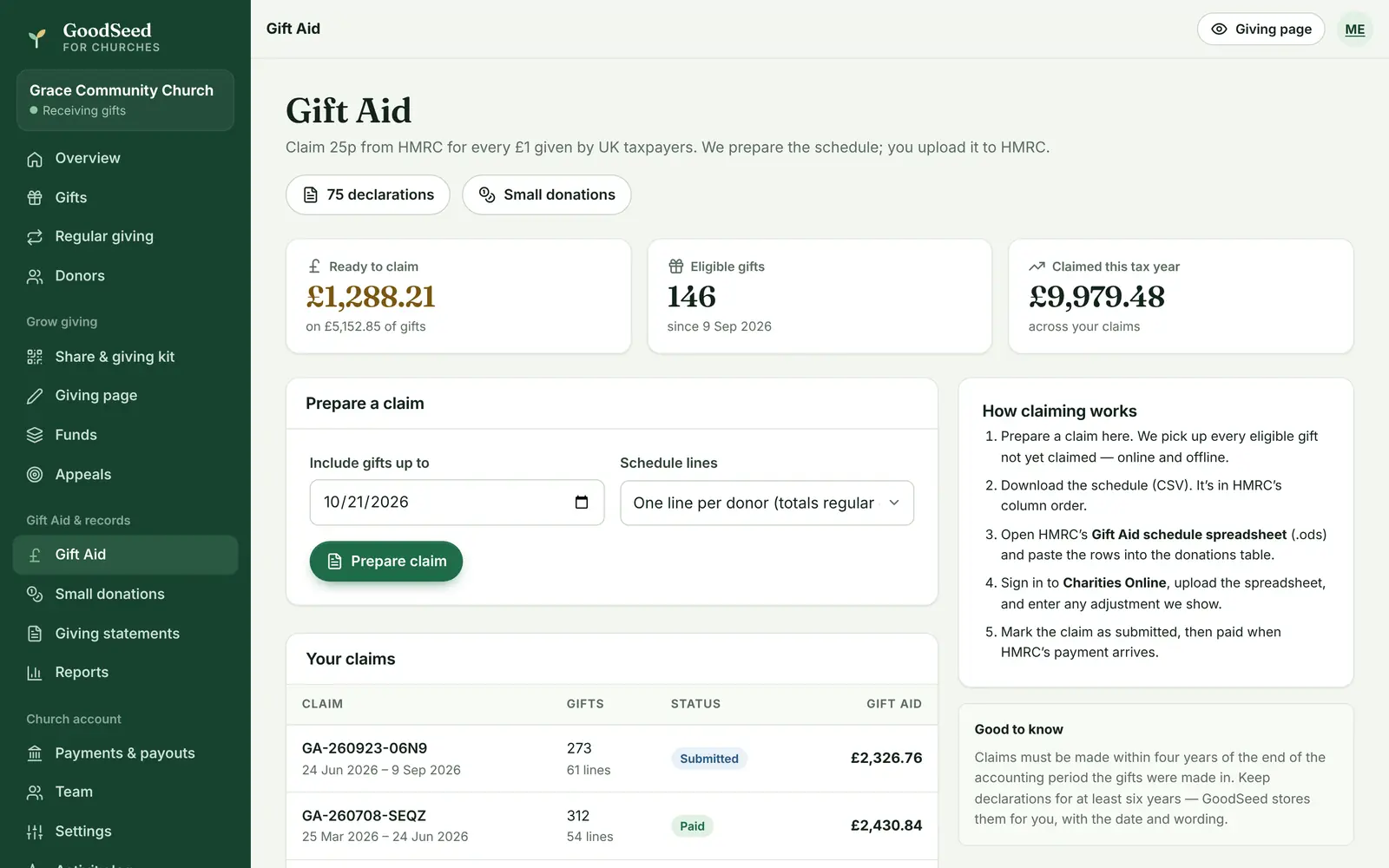Click the Prepare claim button

tap(386, 562)
